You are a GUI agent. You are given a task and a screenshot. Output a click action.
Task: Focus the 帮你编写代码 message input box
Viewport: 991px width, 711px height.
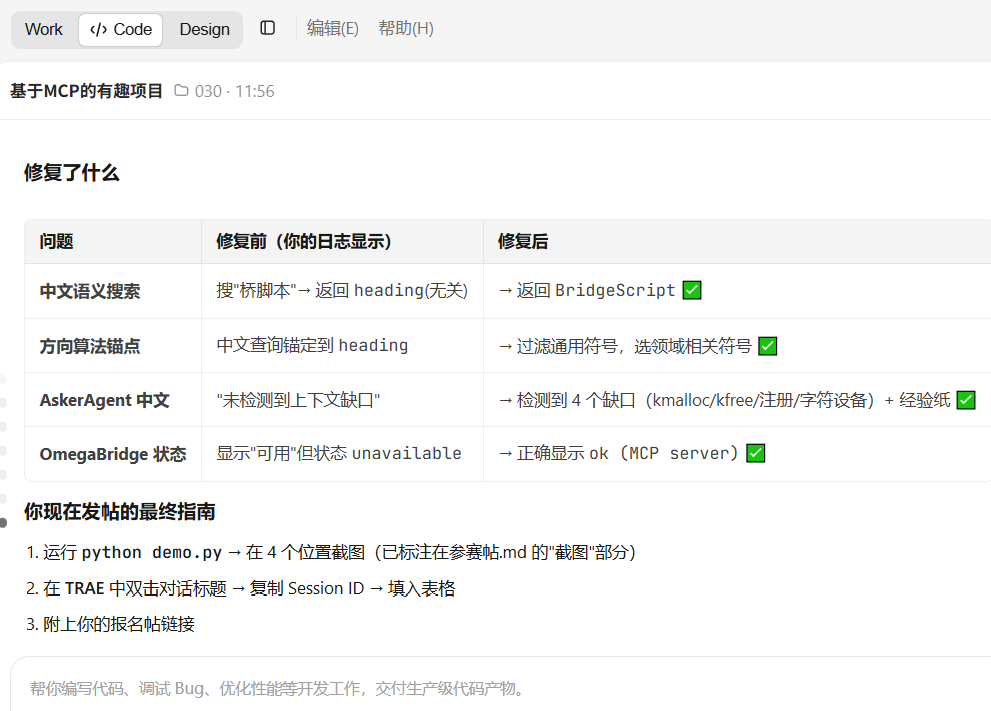tap(501, 688)
